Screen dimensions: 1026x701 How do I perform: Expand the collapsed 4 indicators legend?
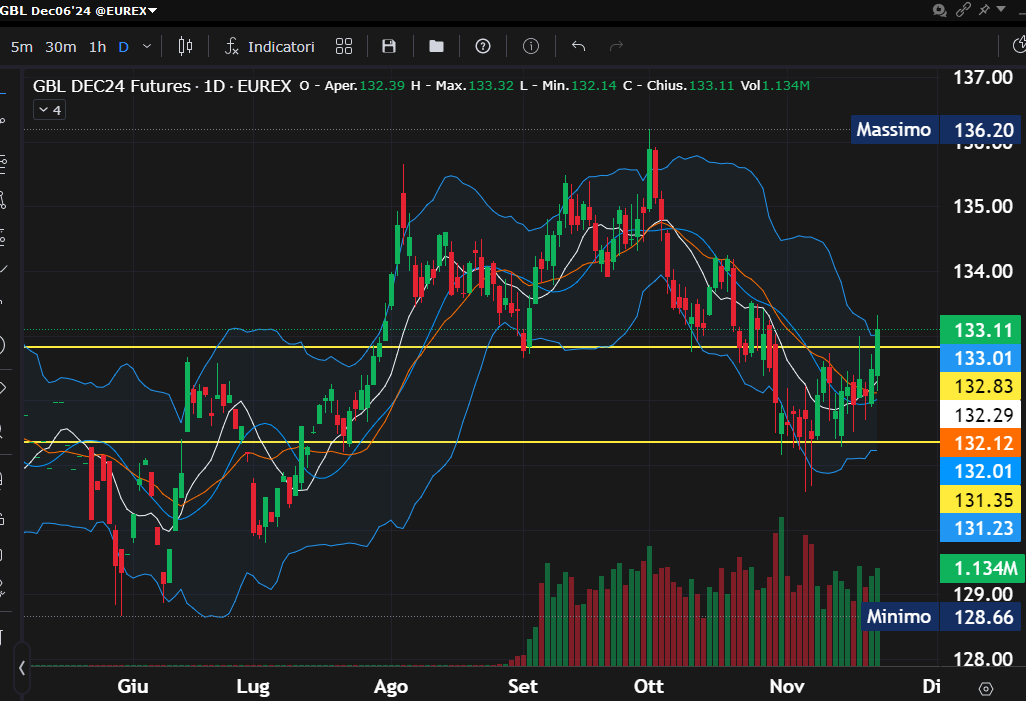50,110
